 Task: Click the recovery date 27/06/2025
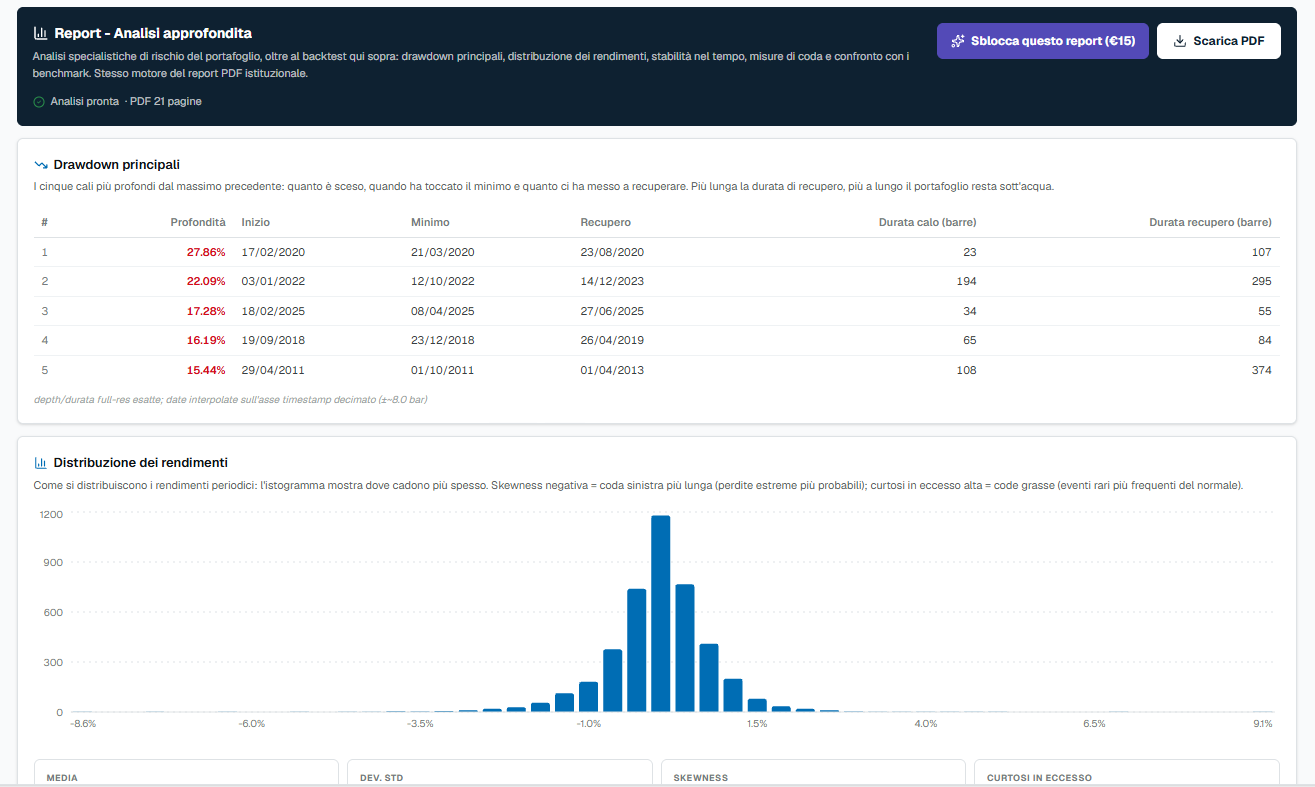(x=612, y=311)
